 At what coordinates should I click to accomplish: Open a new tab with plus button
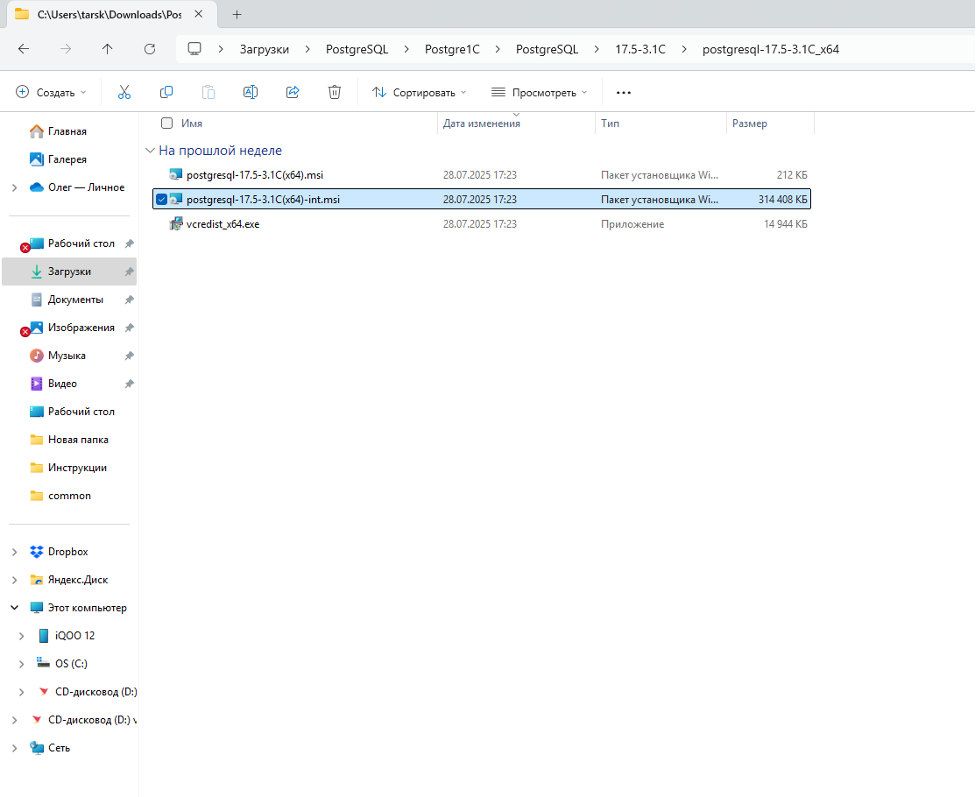pyautogui.click(x=237, y=14)
